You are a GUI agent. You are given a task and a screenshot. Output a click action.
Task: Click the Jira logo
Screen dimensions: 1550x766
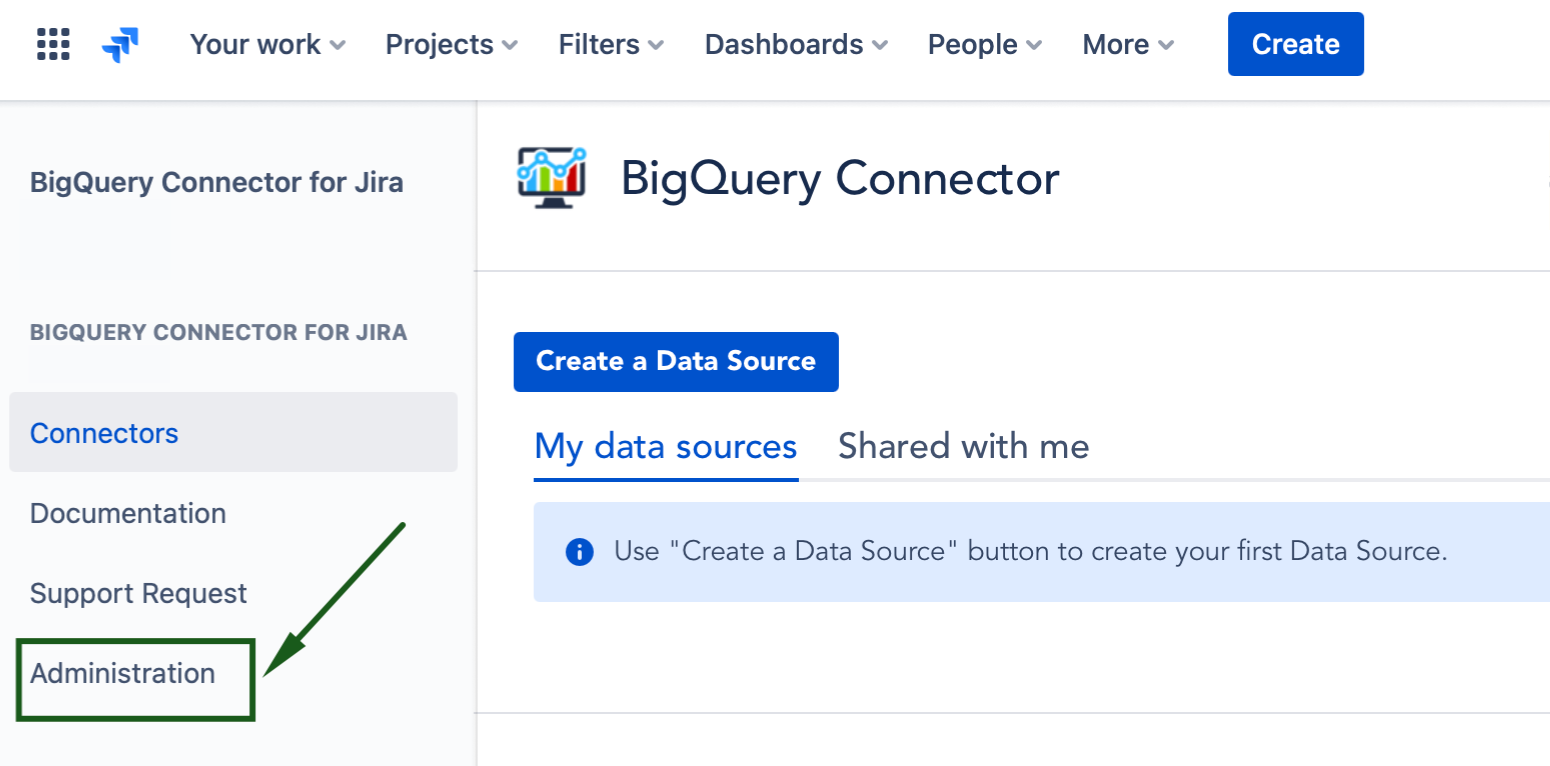click(x=120, y=44)
